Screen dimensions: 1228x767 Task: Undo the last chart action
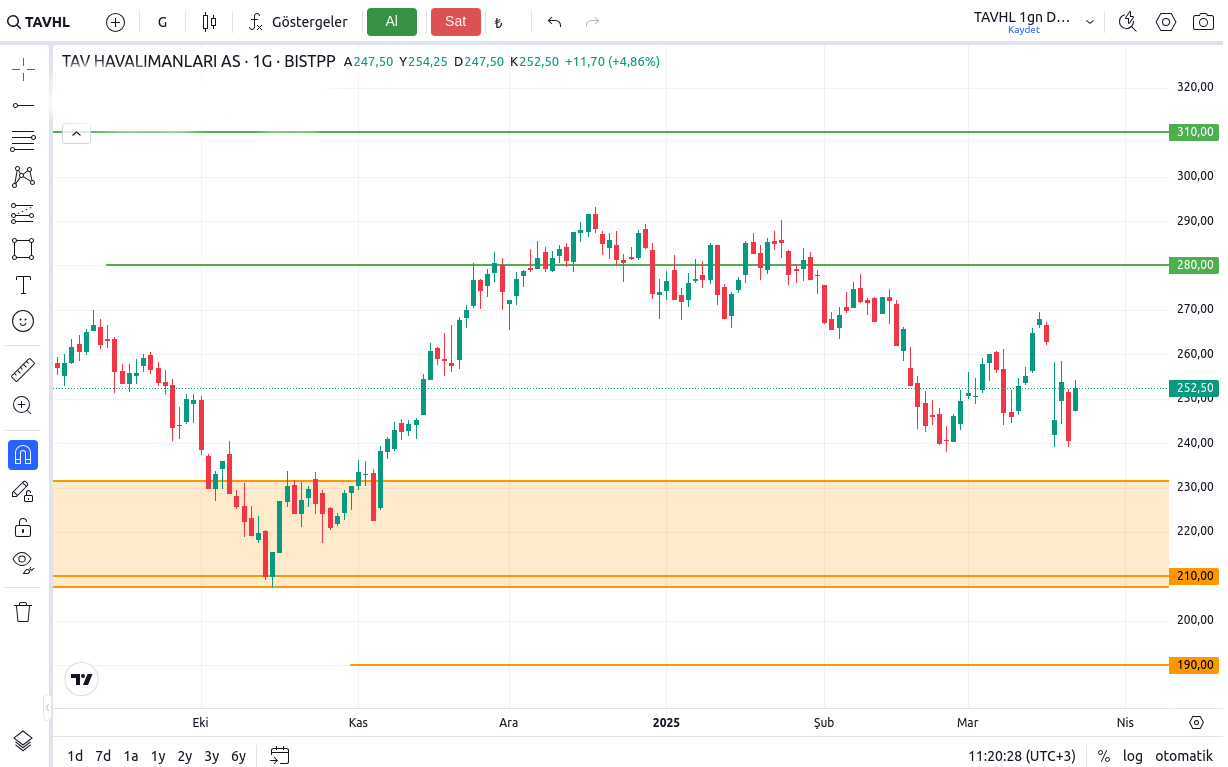pyautogui.click(x=555, y=22)
